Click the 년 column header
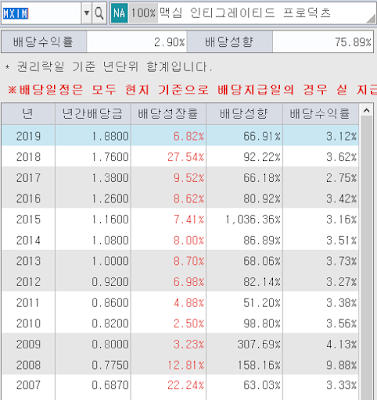The height and width of the screenshot is (400, 377). tap(28, 114)
